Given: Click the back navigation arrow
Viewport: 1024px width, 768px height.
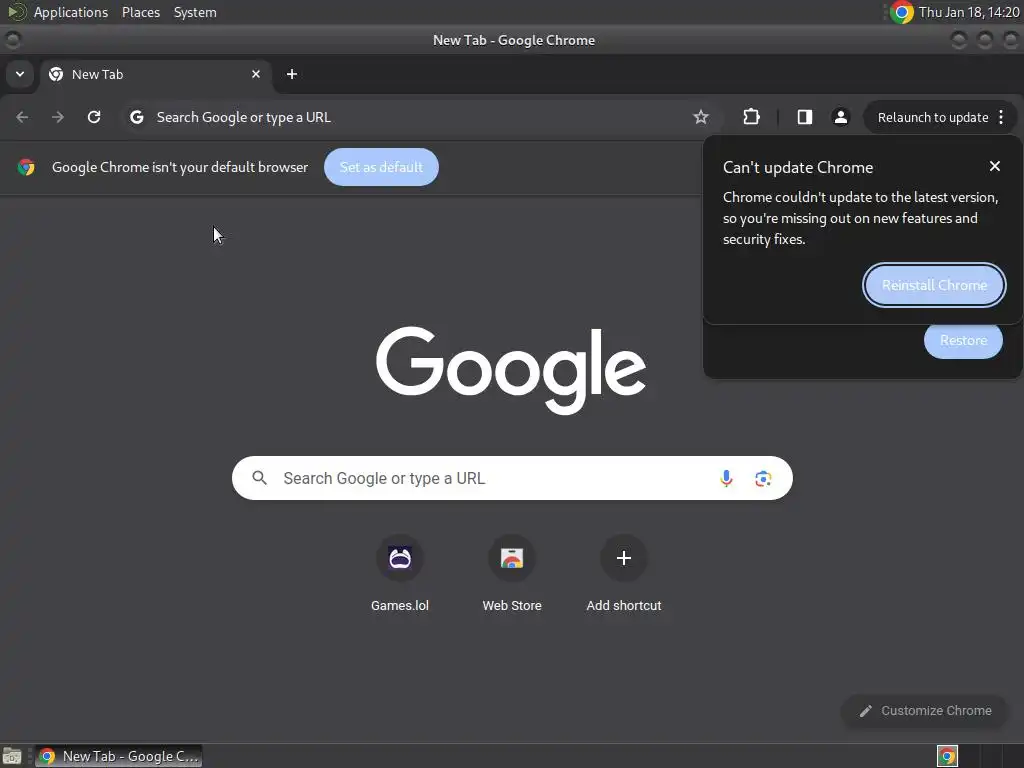Looking at the screenshot, I should pyautogui.click(x=22, y=117).
